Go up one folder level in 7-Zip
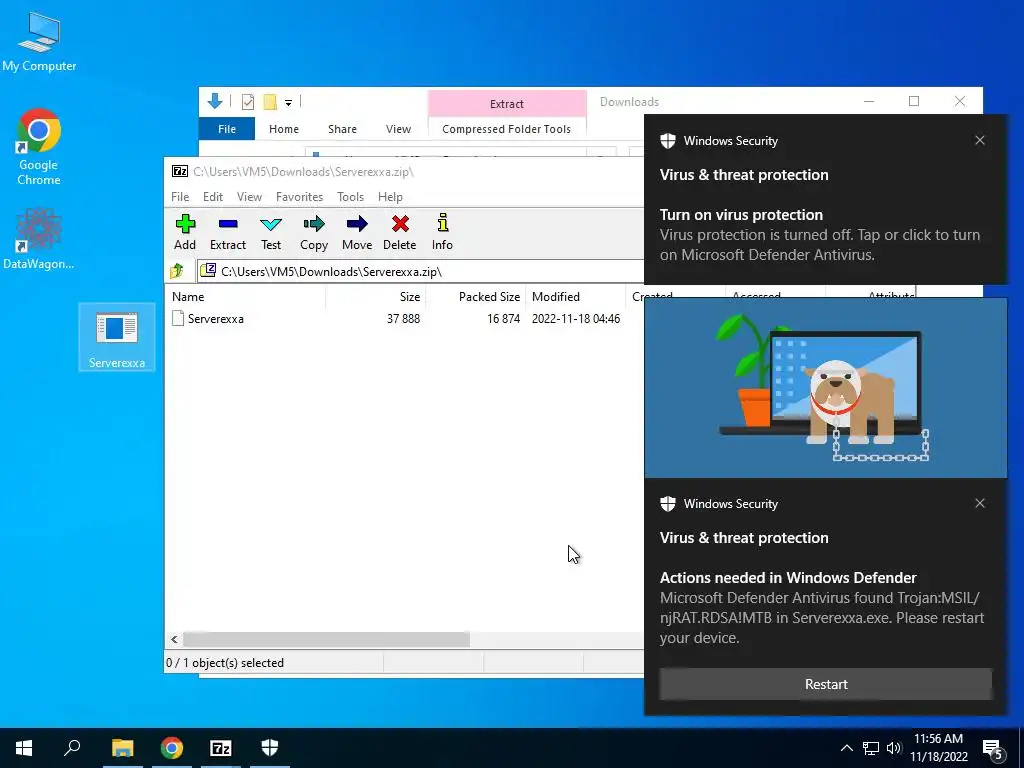The height and width of the screenshot is (768, 1024). pos(176,271)
